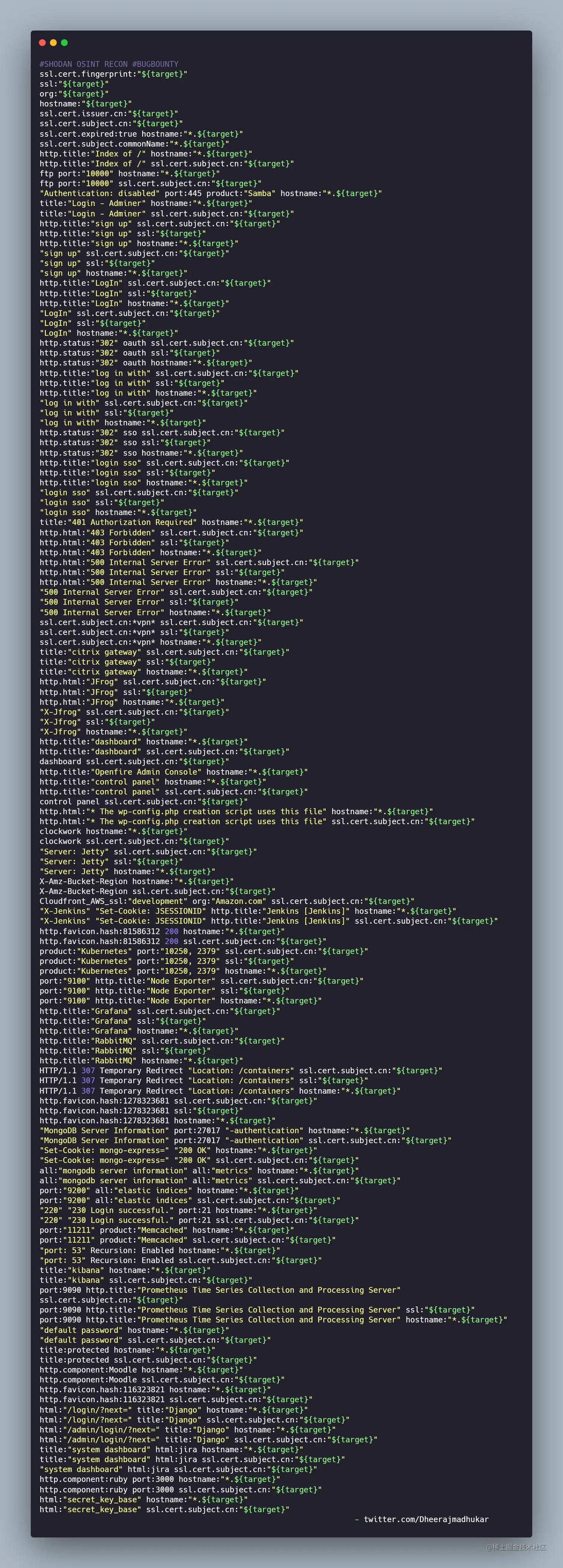Click the unquoted control panel ssl.cert.subject.cn line

[144, 802]
